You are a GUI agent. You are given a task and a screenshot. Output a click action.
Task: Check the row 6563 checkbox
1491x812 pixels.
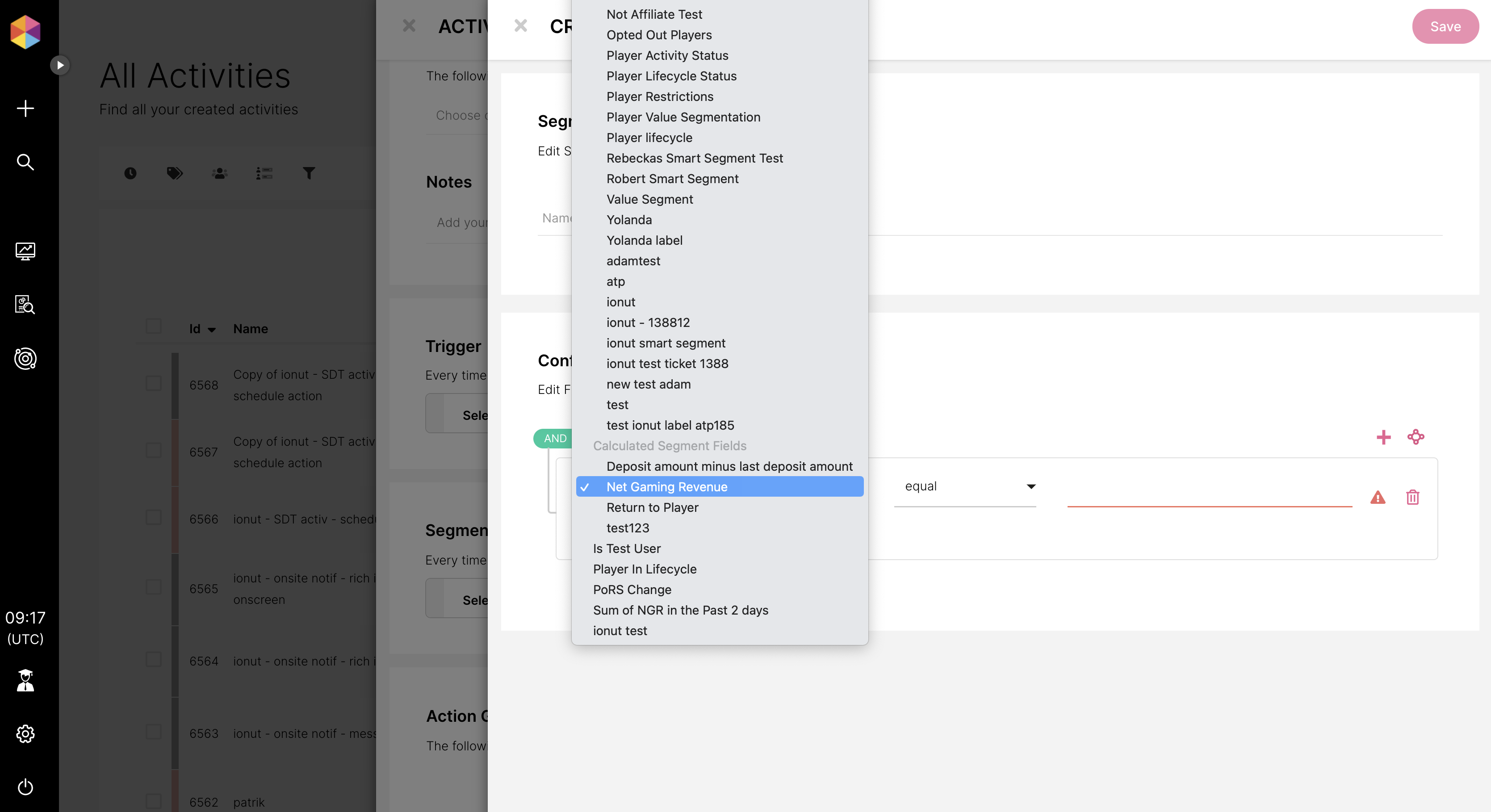coord(153,732)
